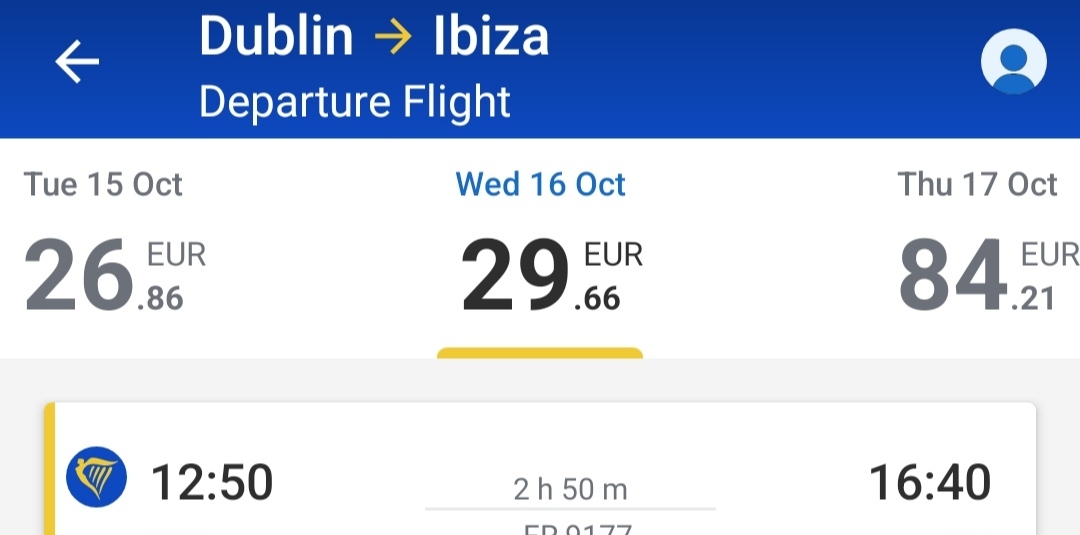Tap the Ryanair harp logo

[96, 476]
